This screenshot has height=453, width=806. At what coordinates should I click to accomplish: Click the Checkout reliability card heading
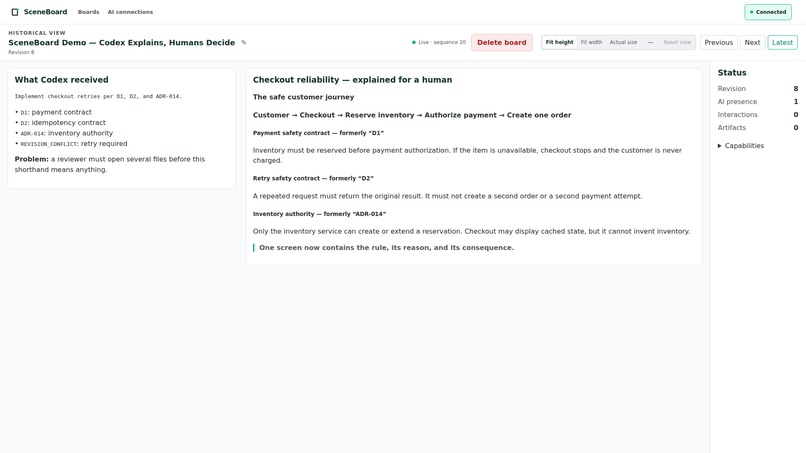tap(352, 80)
